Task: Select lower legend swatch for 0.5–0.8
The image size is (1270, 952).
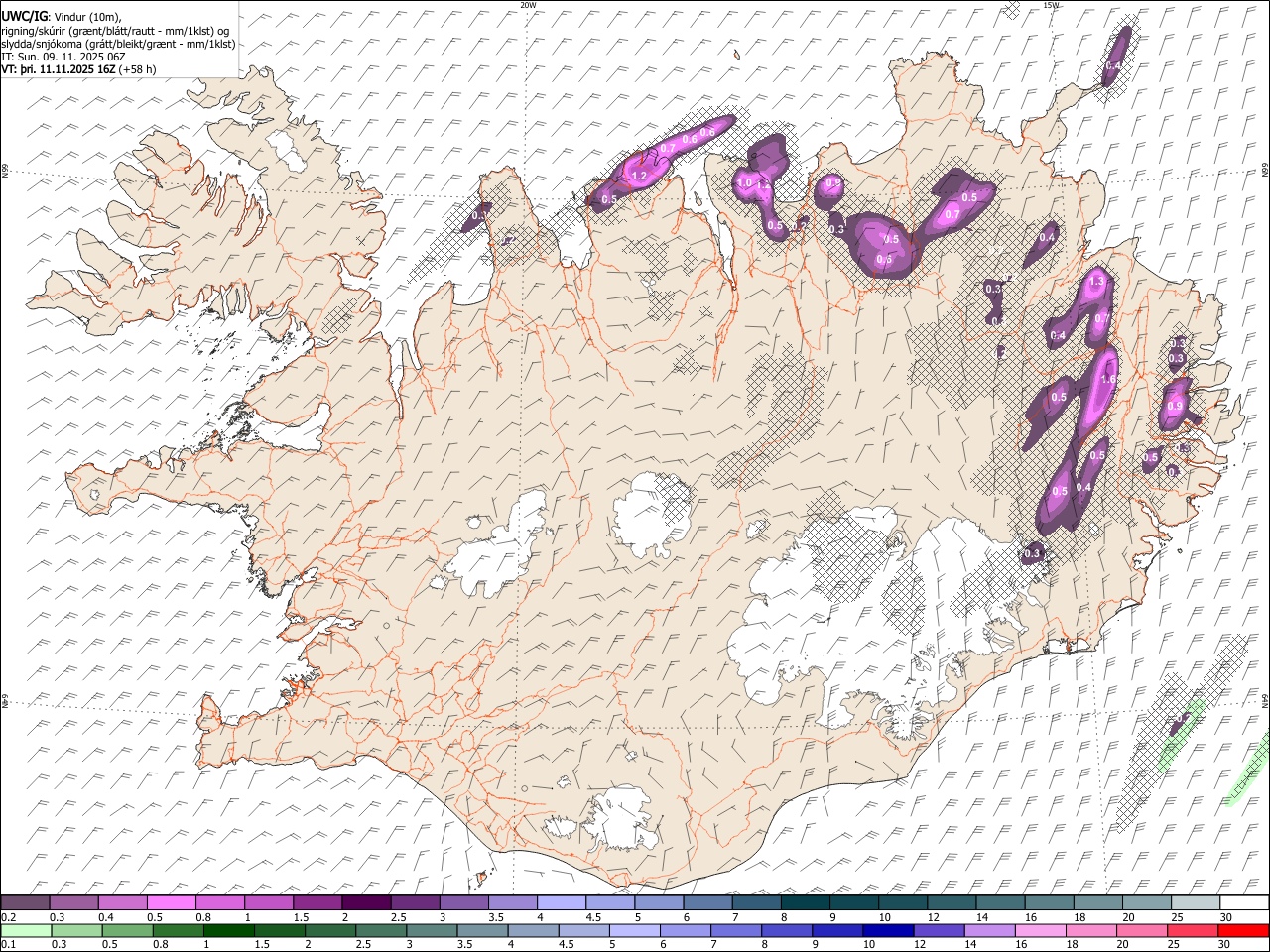Action: (128, 930)
